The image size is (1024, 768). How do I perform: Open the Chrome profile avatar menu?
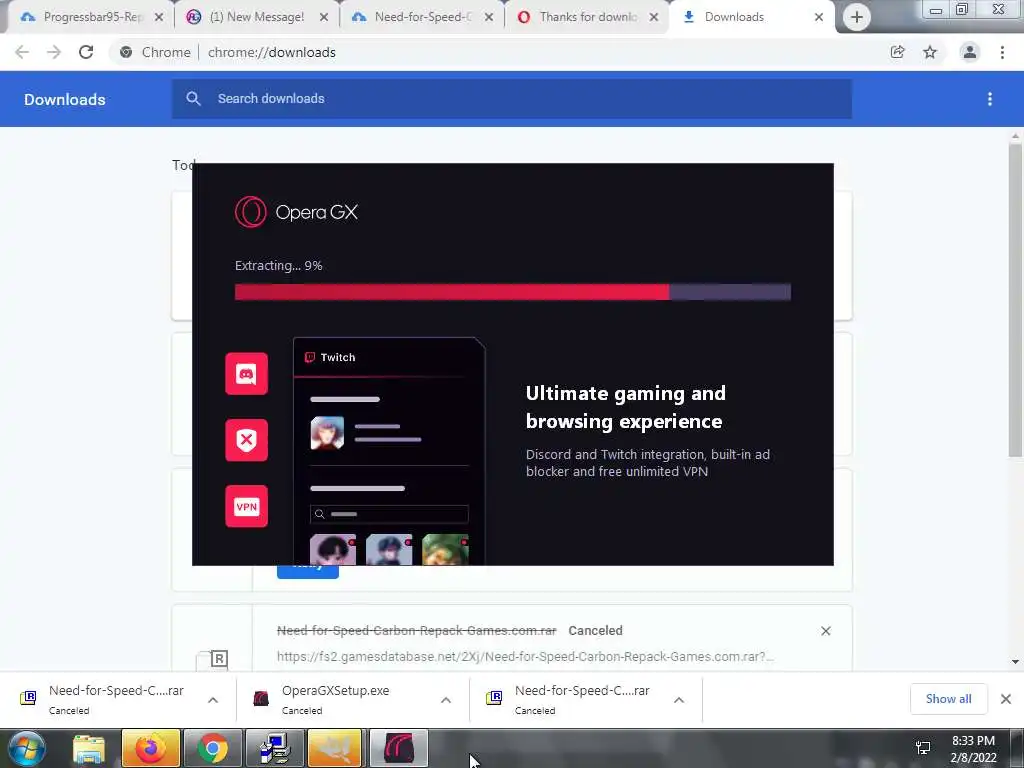pos(970,52)
